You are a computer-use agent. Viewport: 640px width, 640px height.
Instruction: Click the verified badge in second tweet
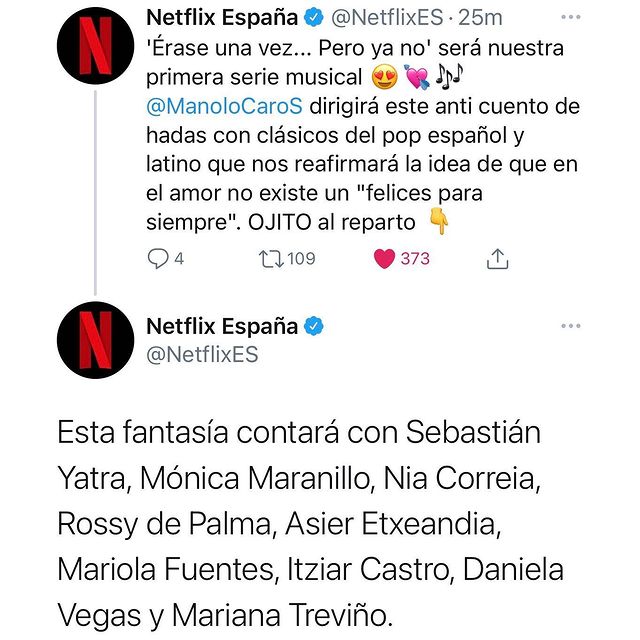tap(314, 326)
